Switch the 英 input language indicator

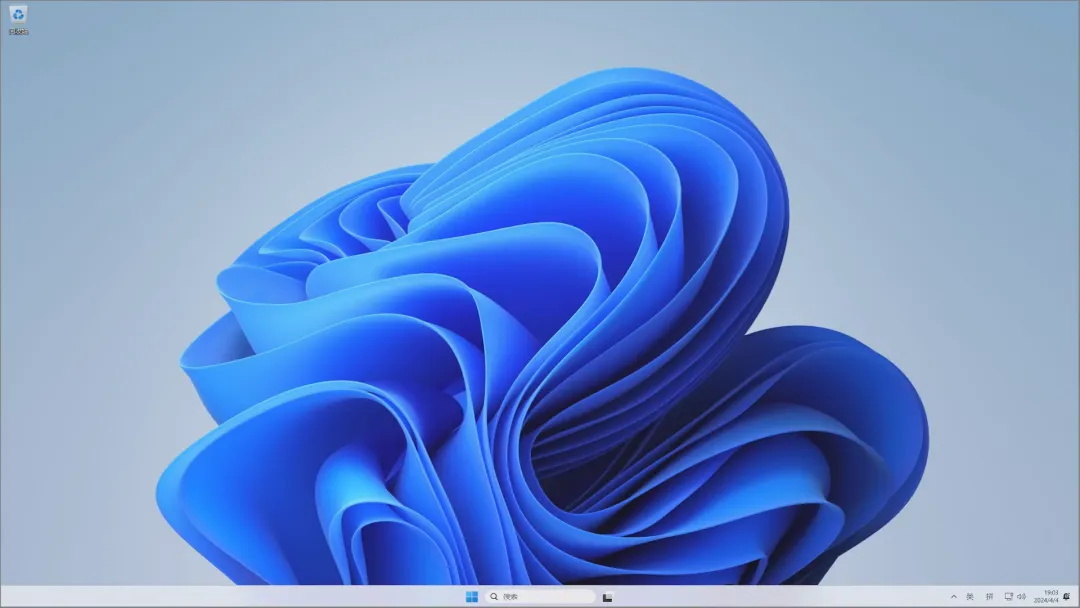[970, 597]
